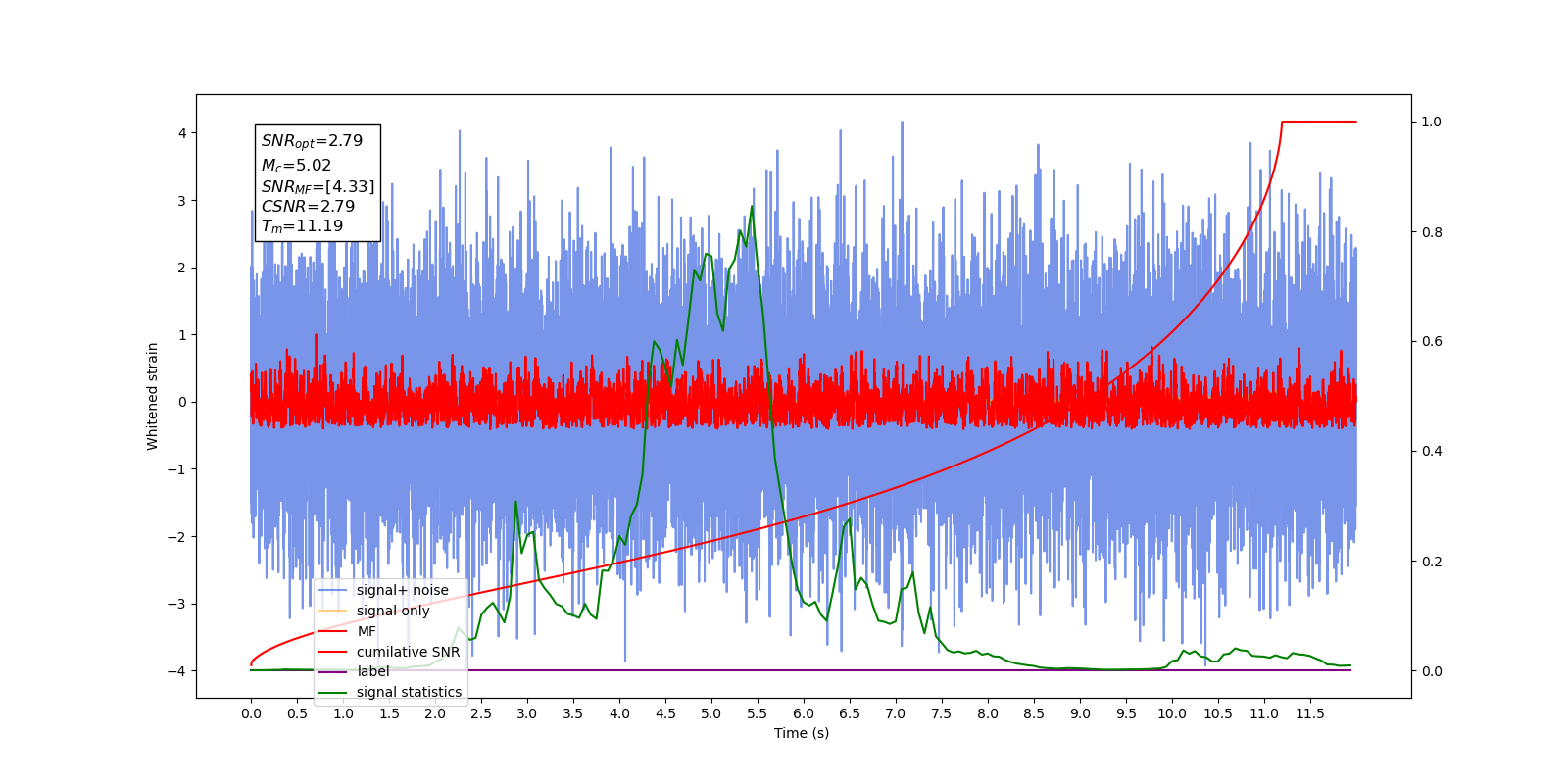
Task: Click the cumulative SNR curve plateau at 1.0
Action: point(1319,122)
